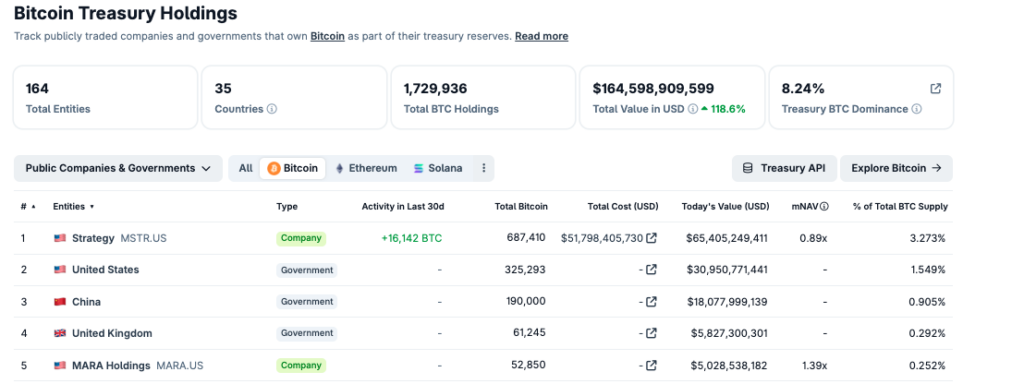Open Public Companies & Governments dropdown
Screen dimensions: 1024x384
[x=118, y=168]
